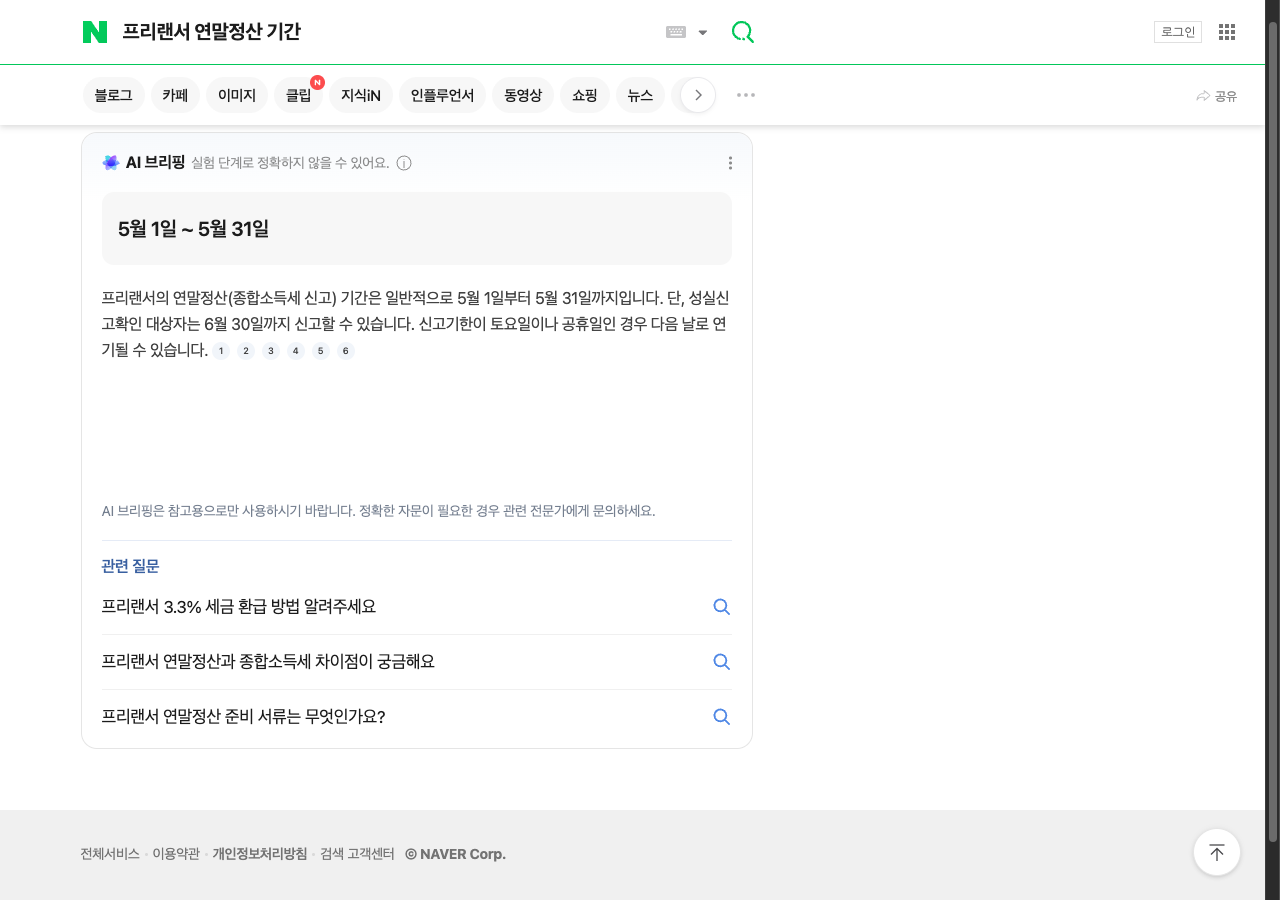
Task: Click search icon beside 종합소득세 차이점 question
Action: point(721,662)
